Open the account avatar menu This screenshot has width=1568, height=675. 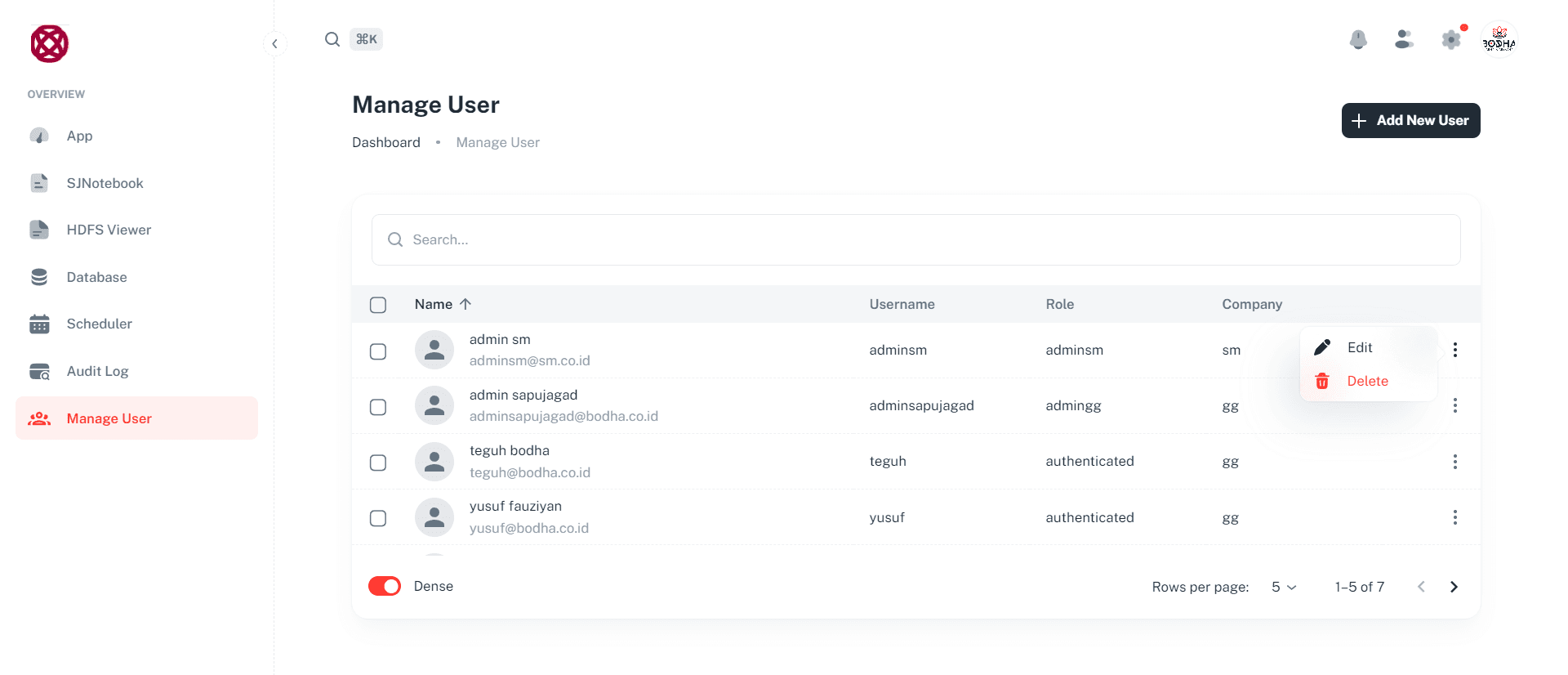[x=1499, y=39]
